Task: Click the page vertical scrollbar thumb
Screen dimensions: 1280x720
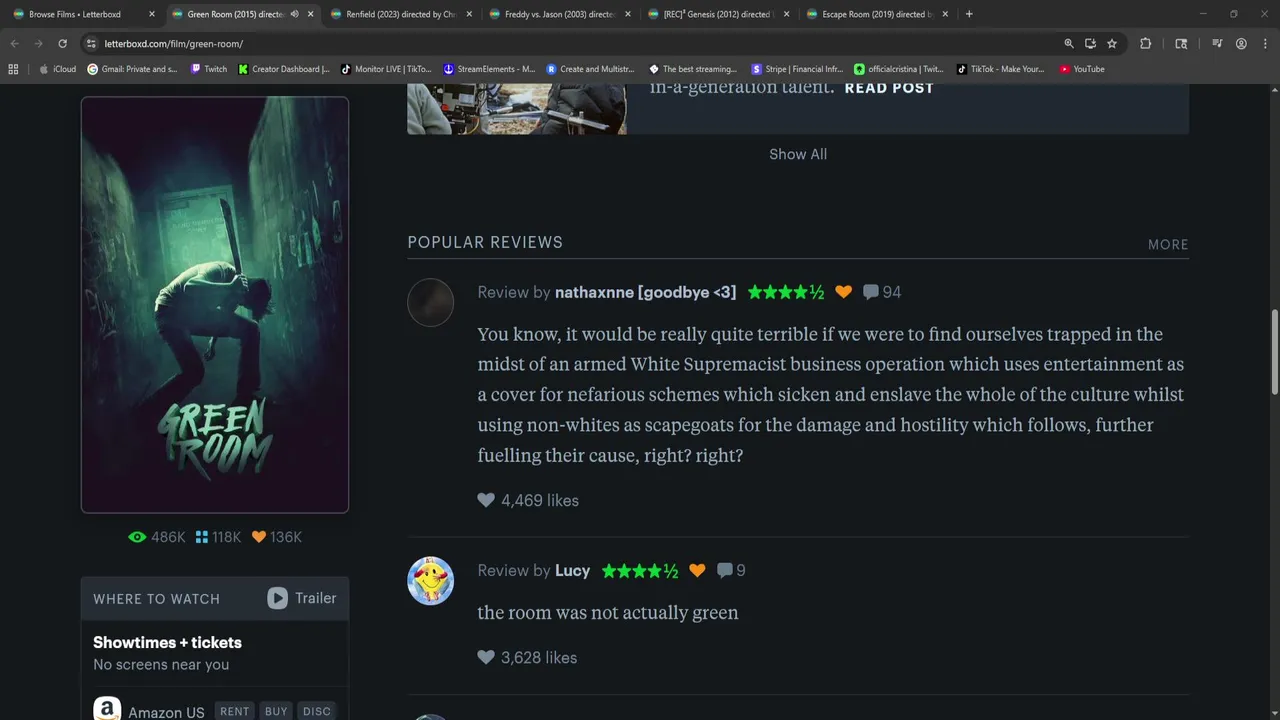Action: [1274, 352]
